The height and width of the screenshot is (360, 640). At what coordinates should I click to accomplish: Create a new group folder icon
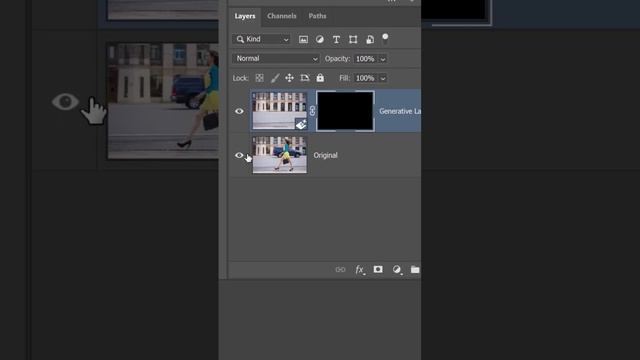point(415,269)
